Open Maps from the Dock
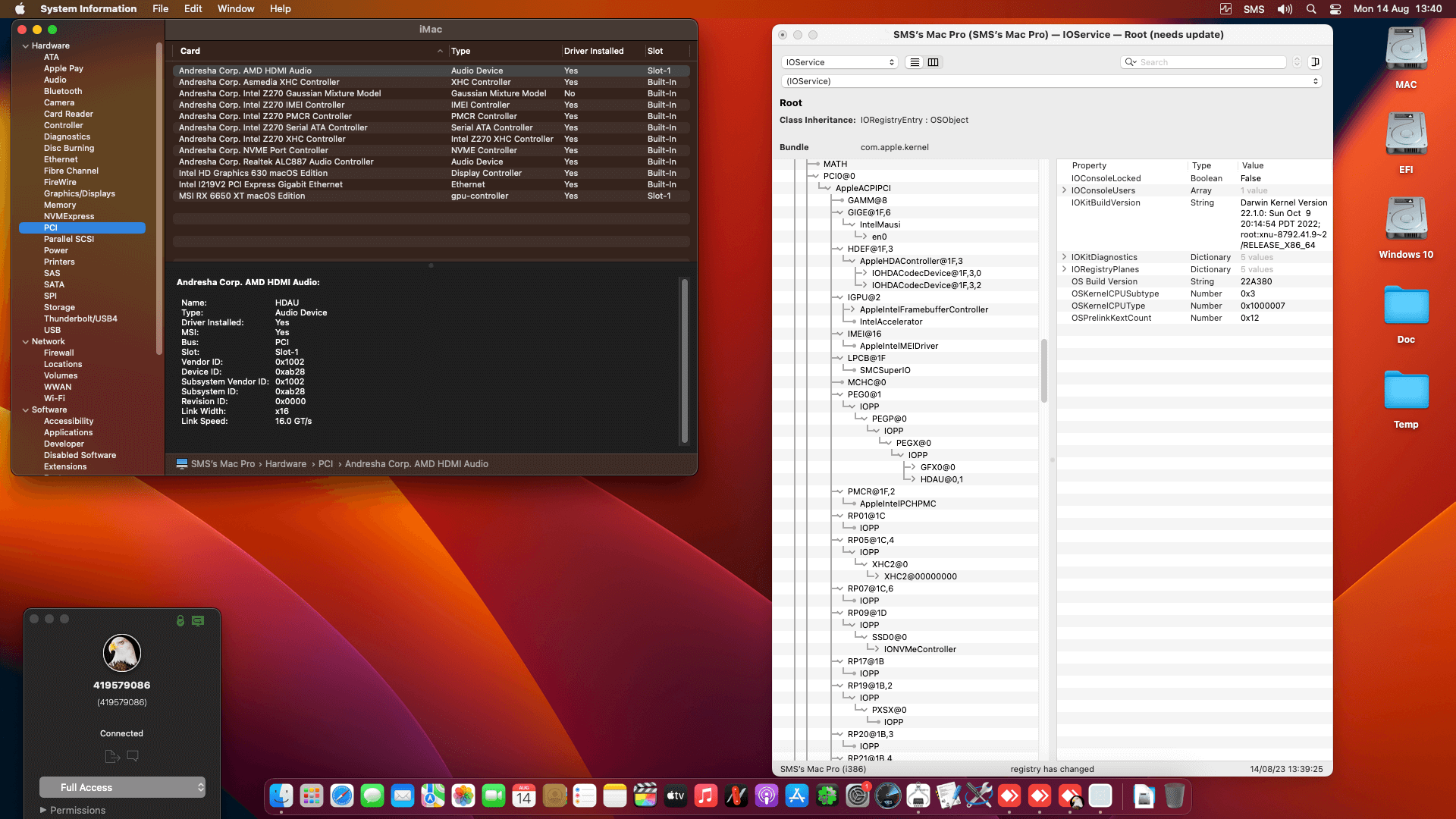 (x=433, y=795)
